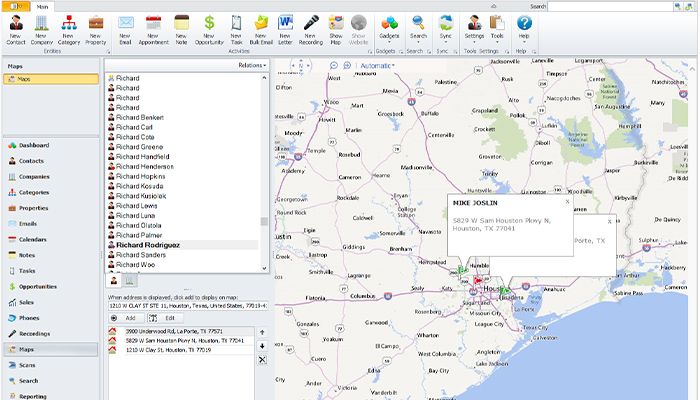Remove the selected address with the X icon

[x=262, y=358]
